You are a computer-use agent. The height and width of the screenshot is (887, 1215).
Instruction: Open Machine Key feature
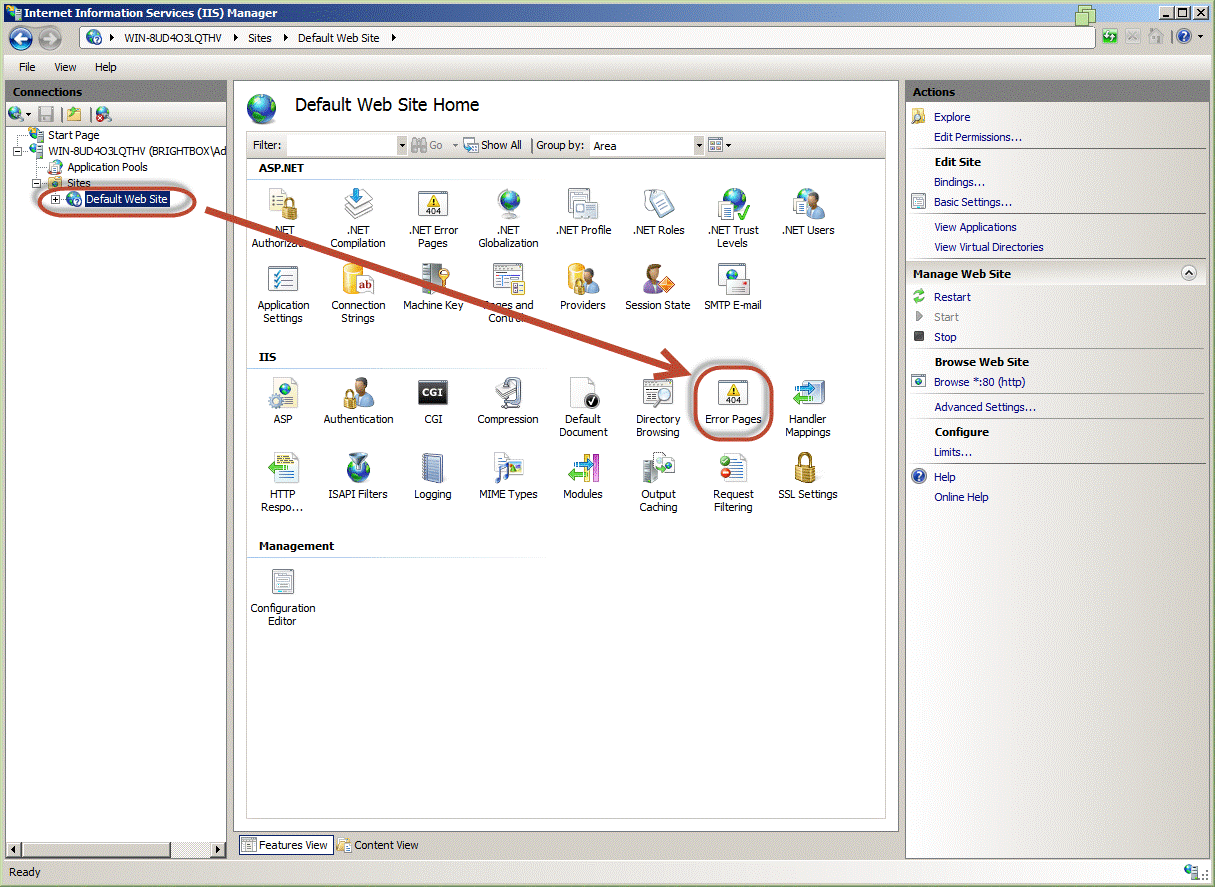433,288
